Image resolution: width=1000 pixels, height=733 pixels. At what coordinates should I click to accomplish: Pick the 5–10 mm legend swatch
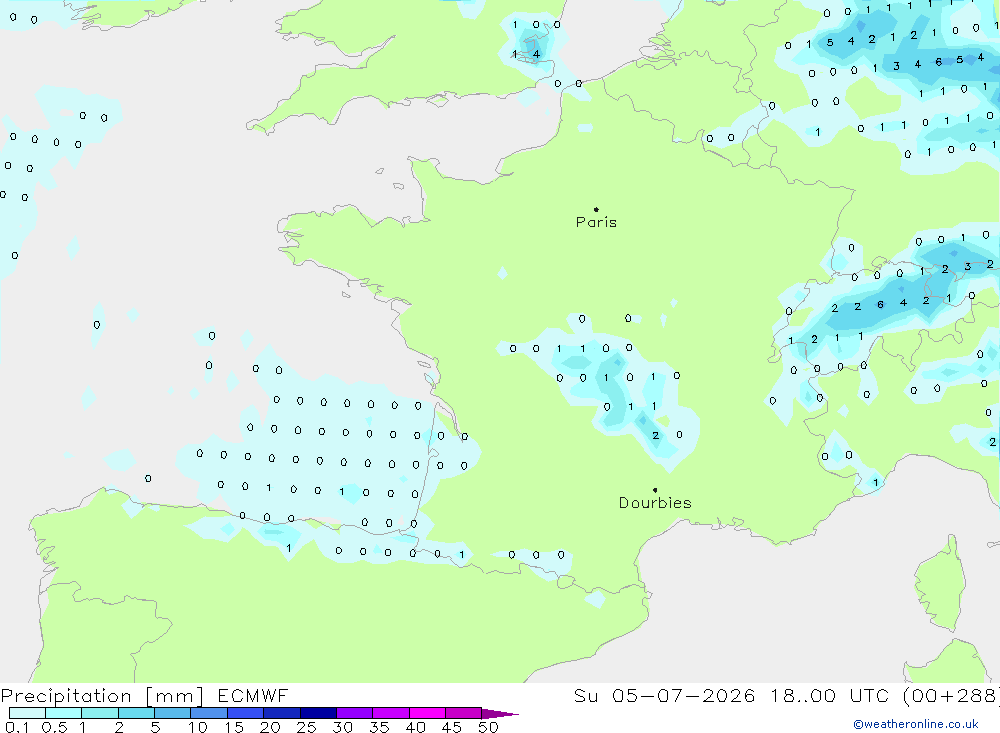(173, 713)
